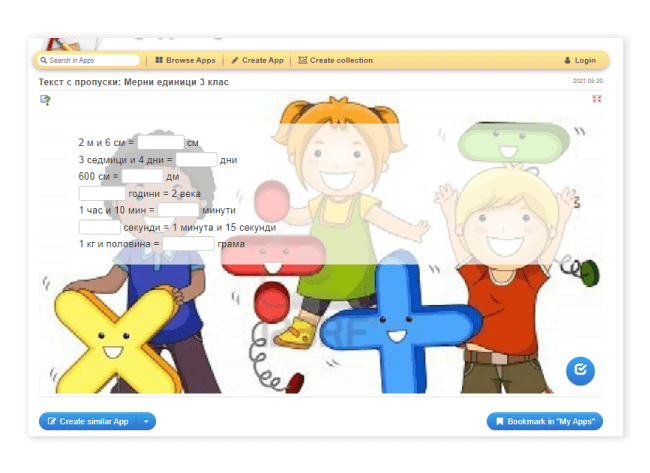Image resolution: width=650 pixels, height=473 pixels.
Task: Click the blank after '2 м и 6 см ='
Action: coord(160,143)
